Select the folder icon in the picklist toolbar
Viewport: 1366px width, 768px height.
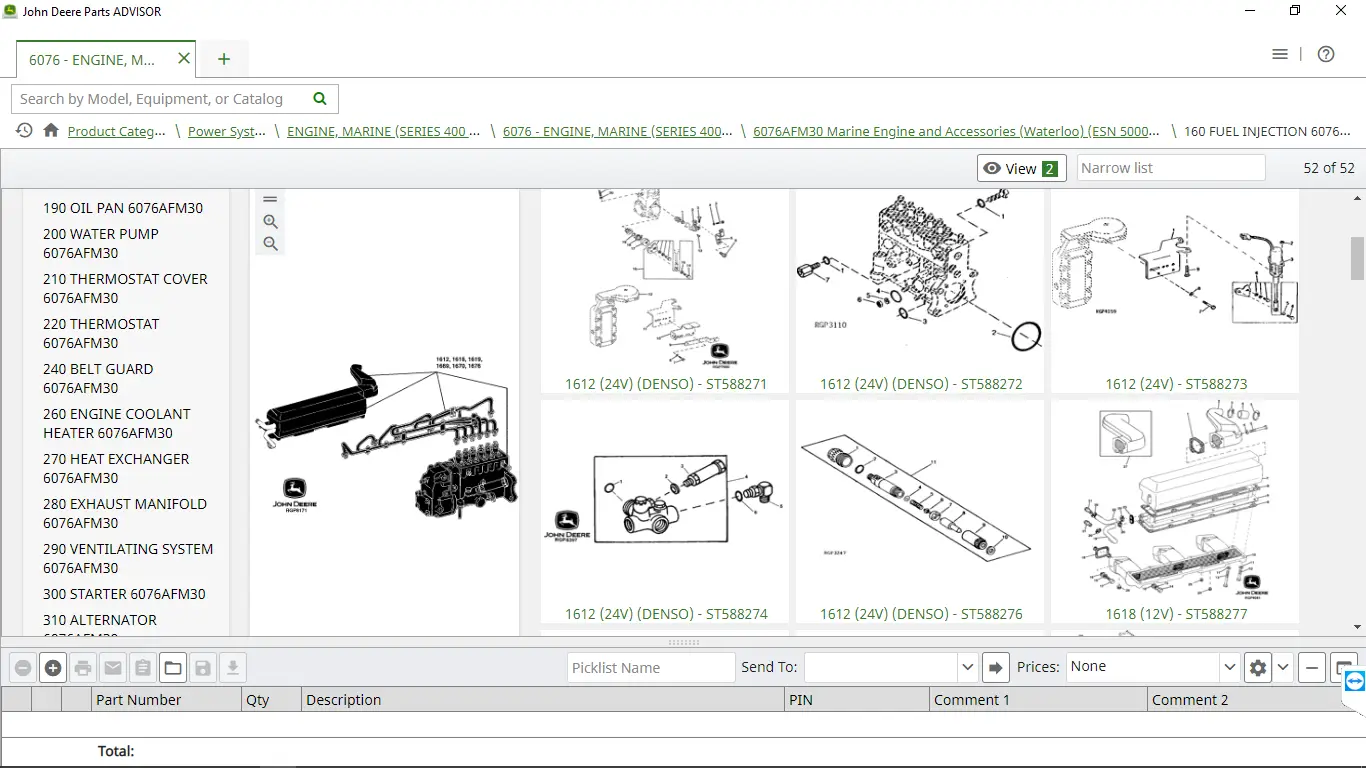[173, 667]
